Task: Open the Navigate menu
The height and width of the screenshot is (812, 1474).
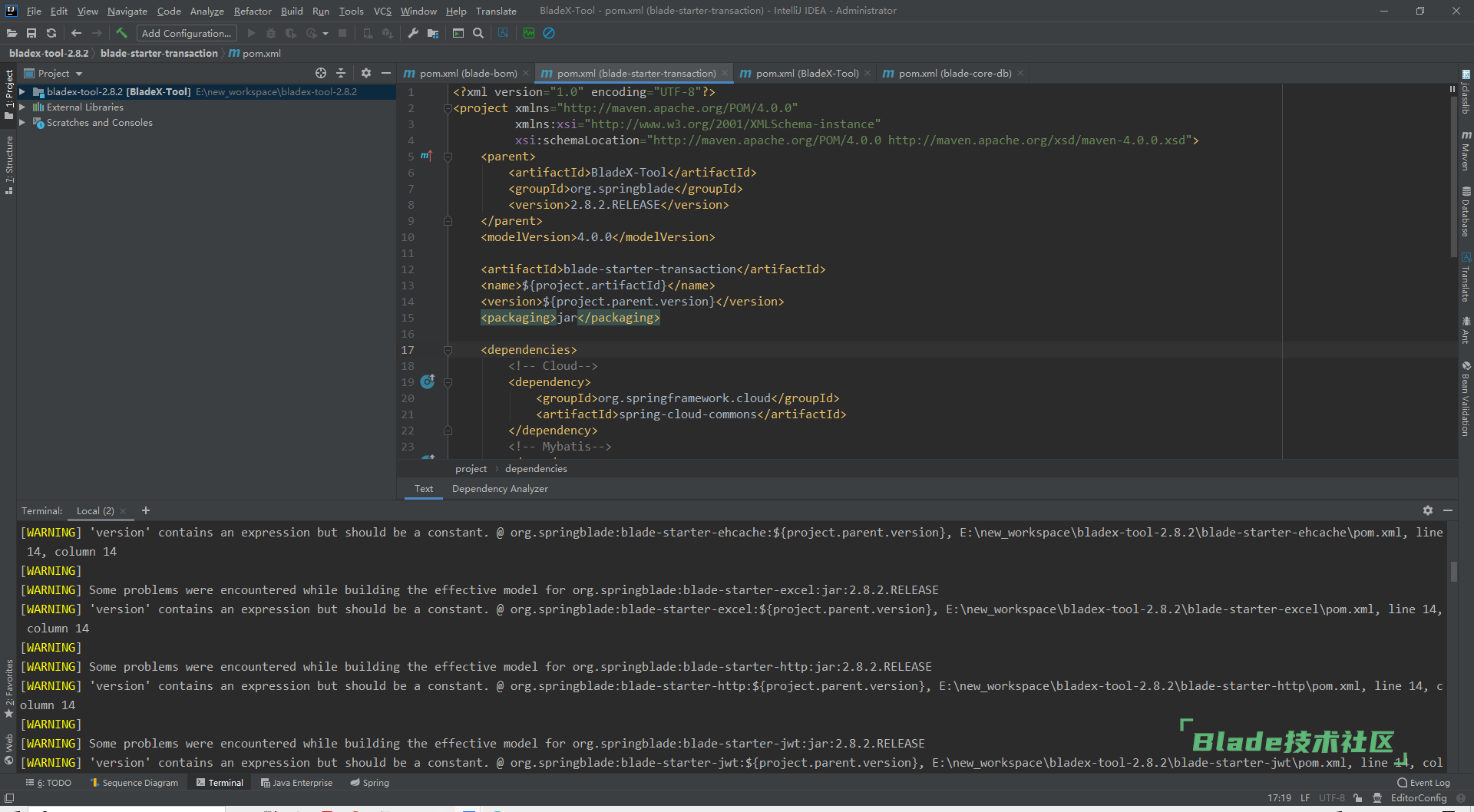Action: [x=127, y=11]
